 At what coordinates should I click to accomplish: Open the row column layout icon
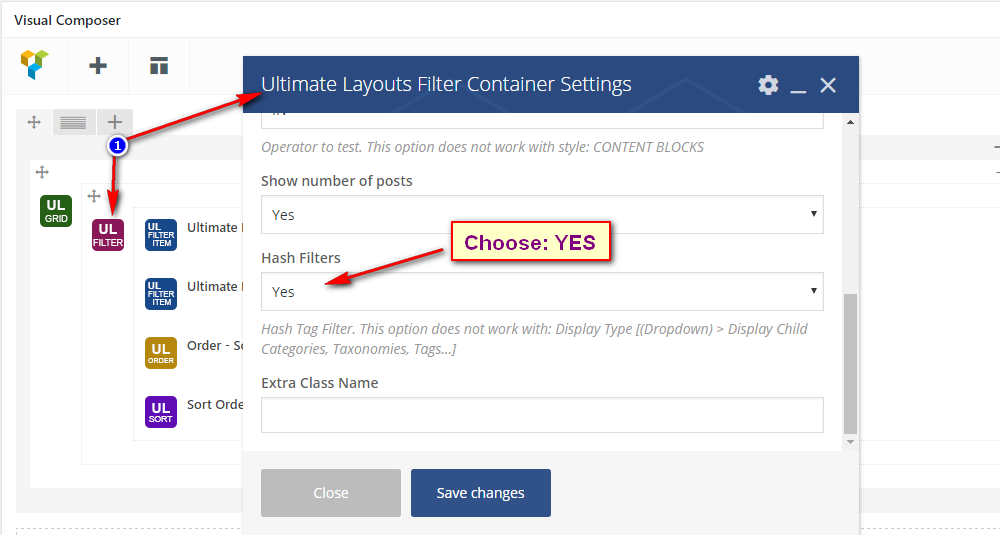[73, 122]
